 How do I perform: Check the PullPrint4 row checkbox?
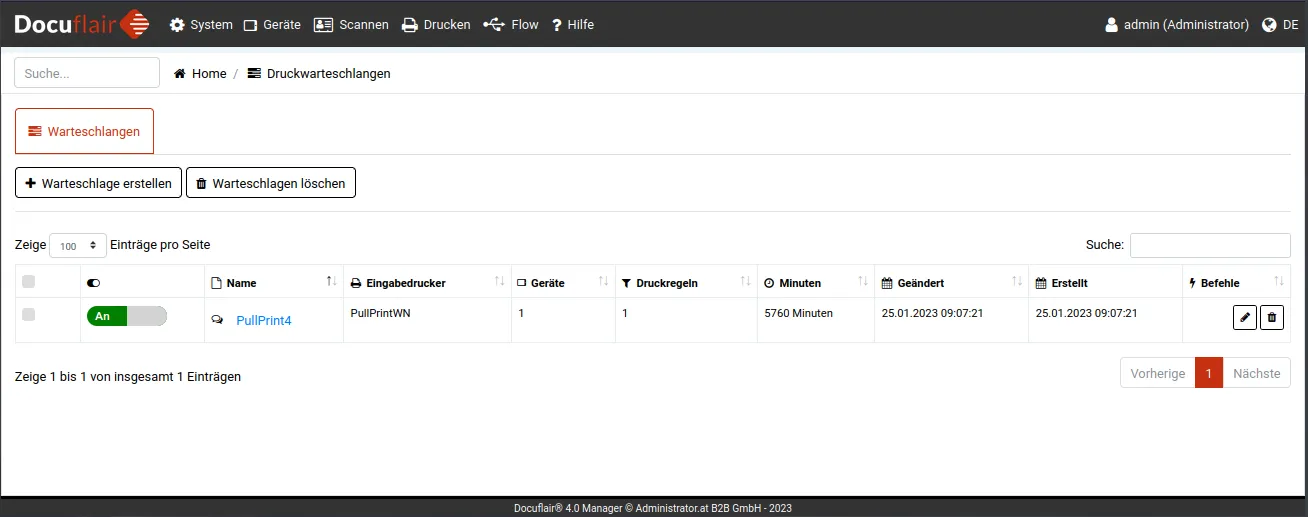pos(29,315)
